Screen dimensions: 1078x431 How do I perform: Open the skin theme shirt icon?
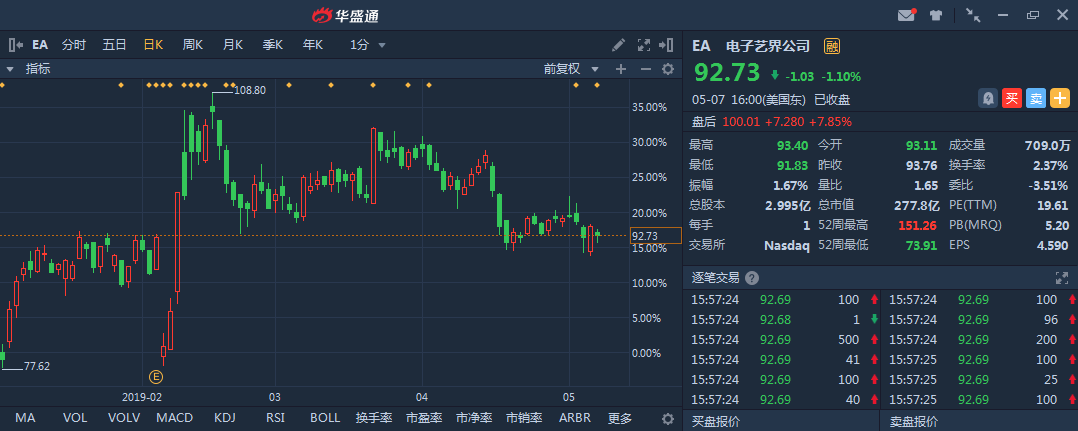(936, 15)
